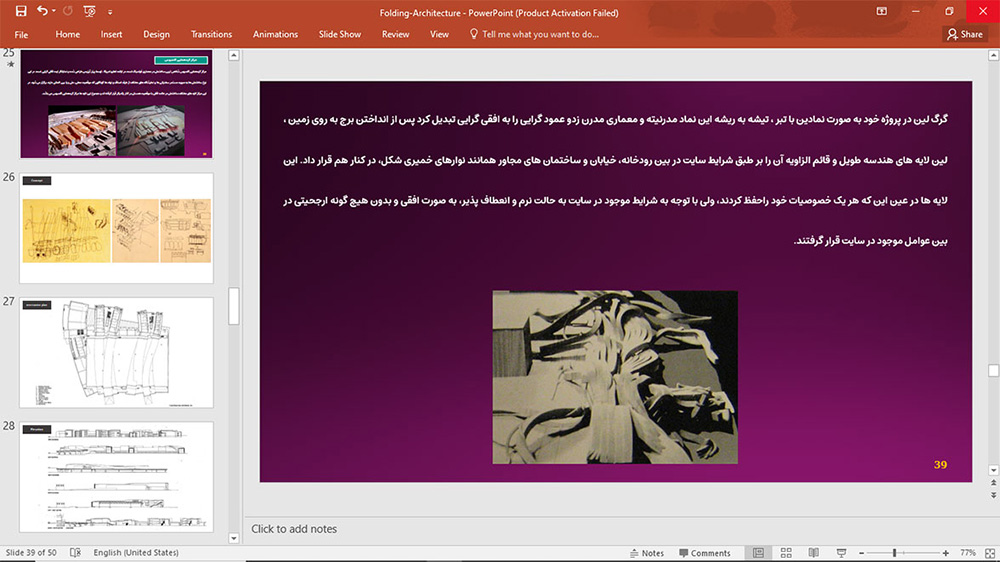Click the English (United States) language button
The width and height of the screenshot is (1000, 562).
136,552
